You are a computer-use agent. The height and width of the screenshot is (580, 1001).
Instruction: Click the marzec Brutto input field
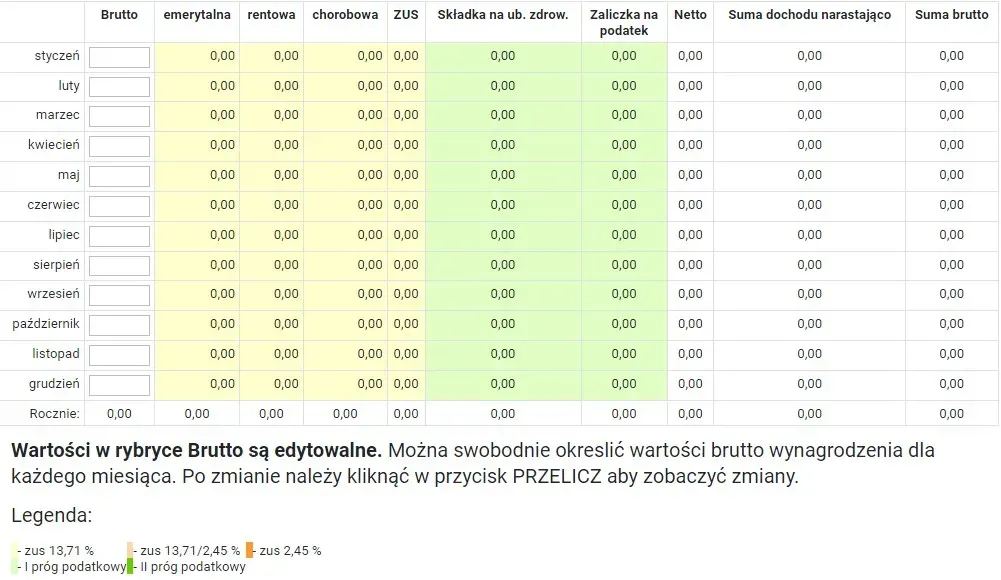tap(118, 116)
